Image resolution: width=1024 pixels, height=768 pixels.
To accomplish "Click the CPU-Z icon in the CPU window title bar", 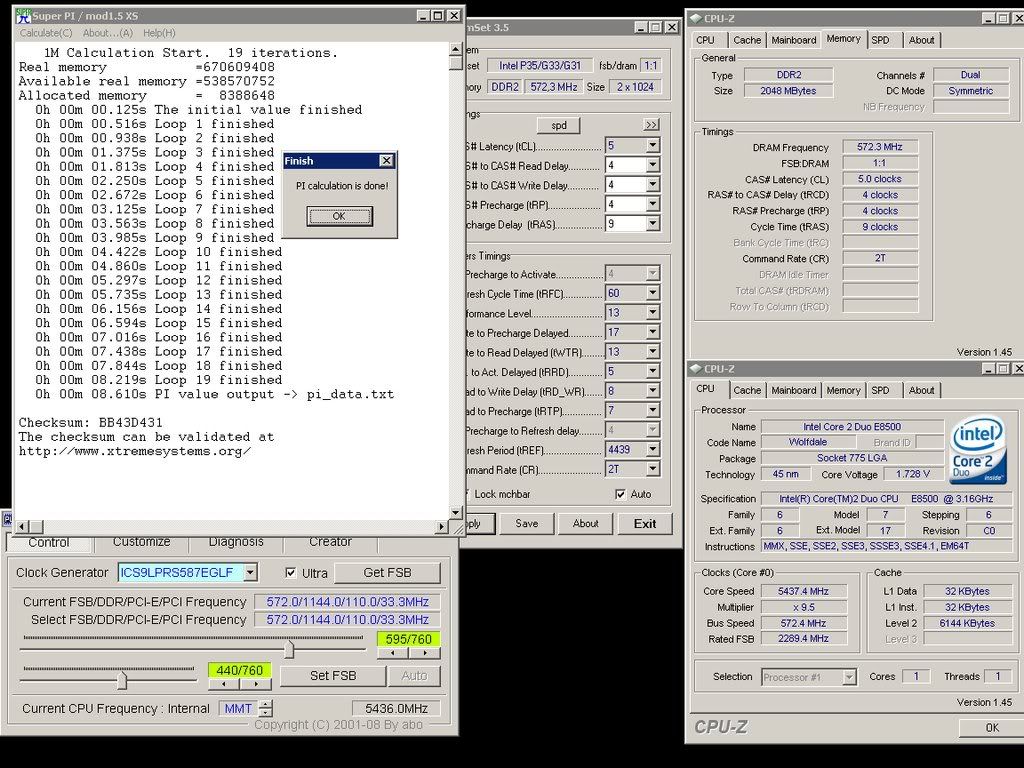I will (x=696, y=369).
